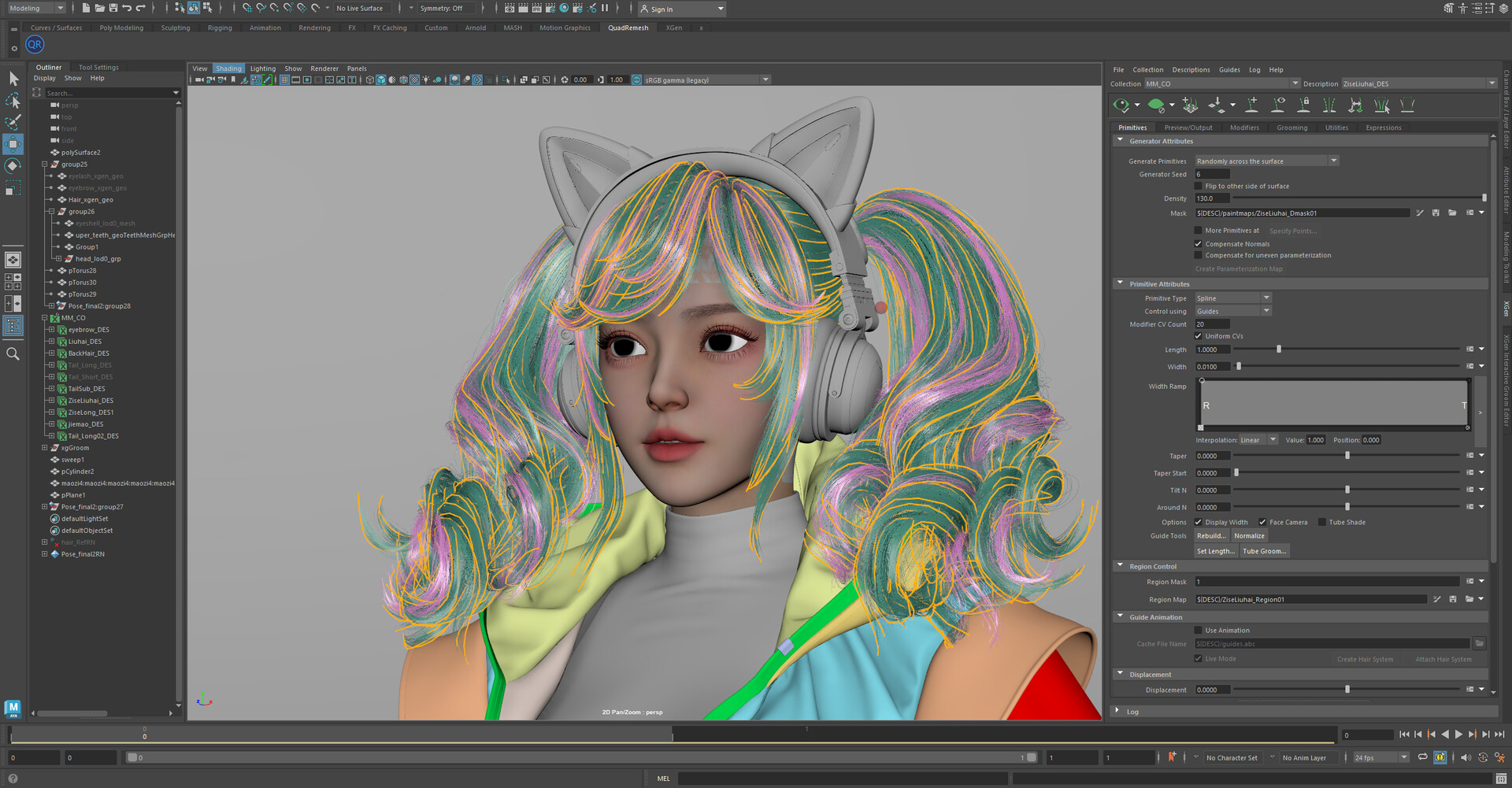Select the Rotate tool in toolbox
1512x788 pixels.
pyautogui.click(x=13, y=166)
